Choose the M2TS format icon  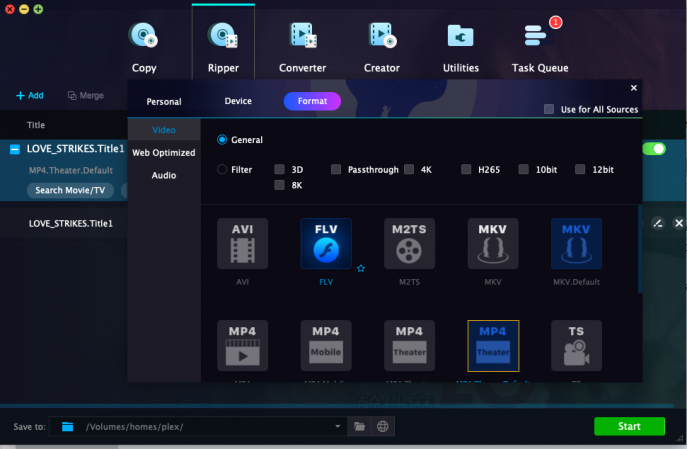pos(409,243)
